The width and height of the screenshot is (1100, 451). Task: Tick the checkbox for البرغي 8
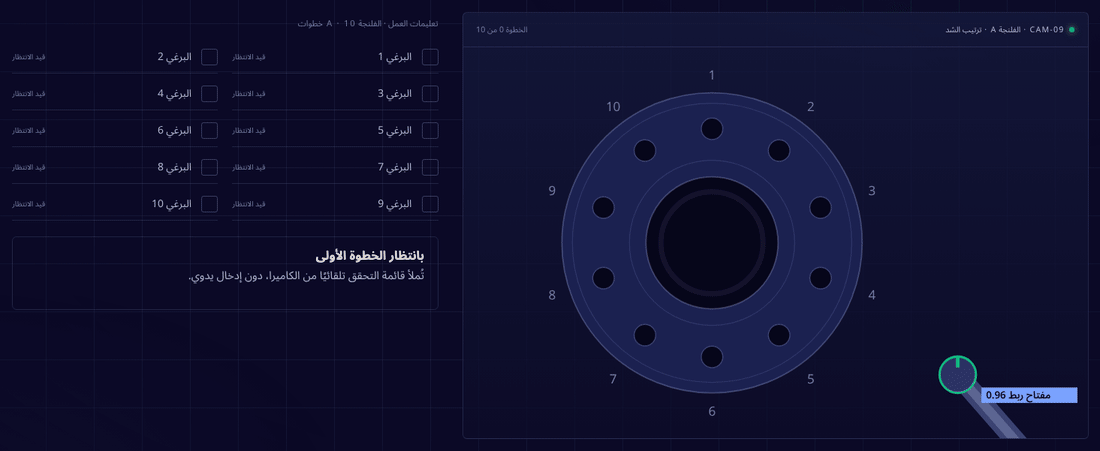pos(209,167)
